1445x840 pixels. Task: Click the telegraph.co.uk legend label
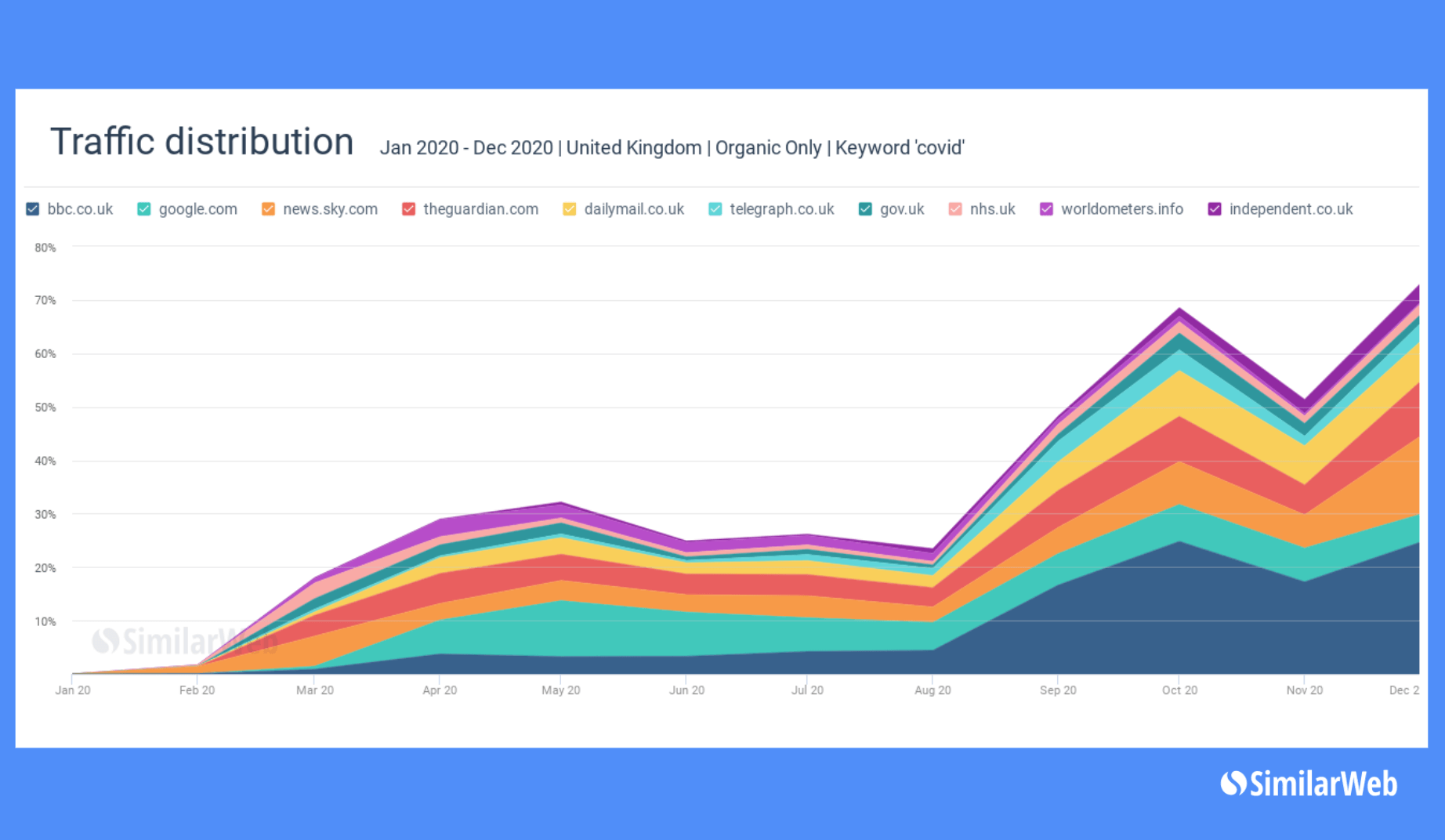(x=781, y=209)
